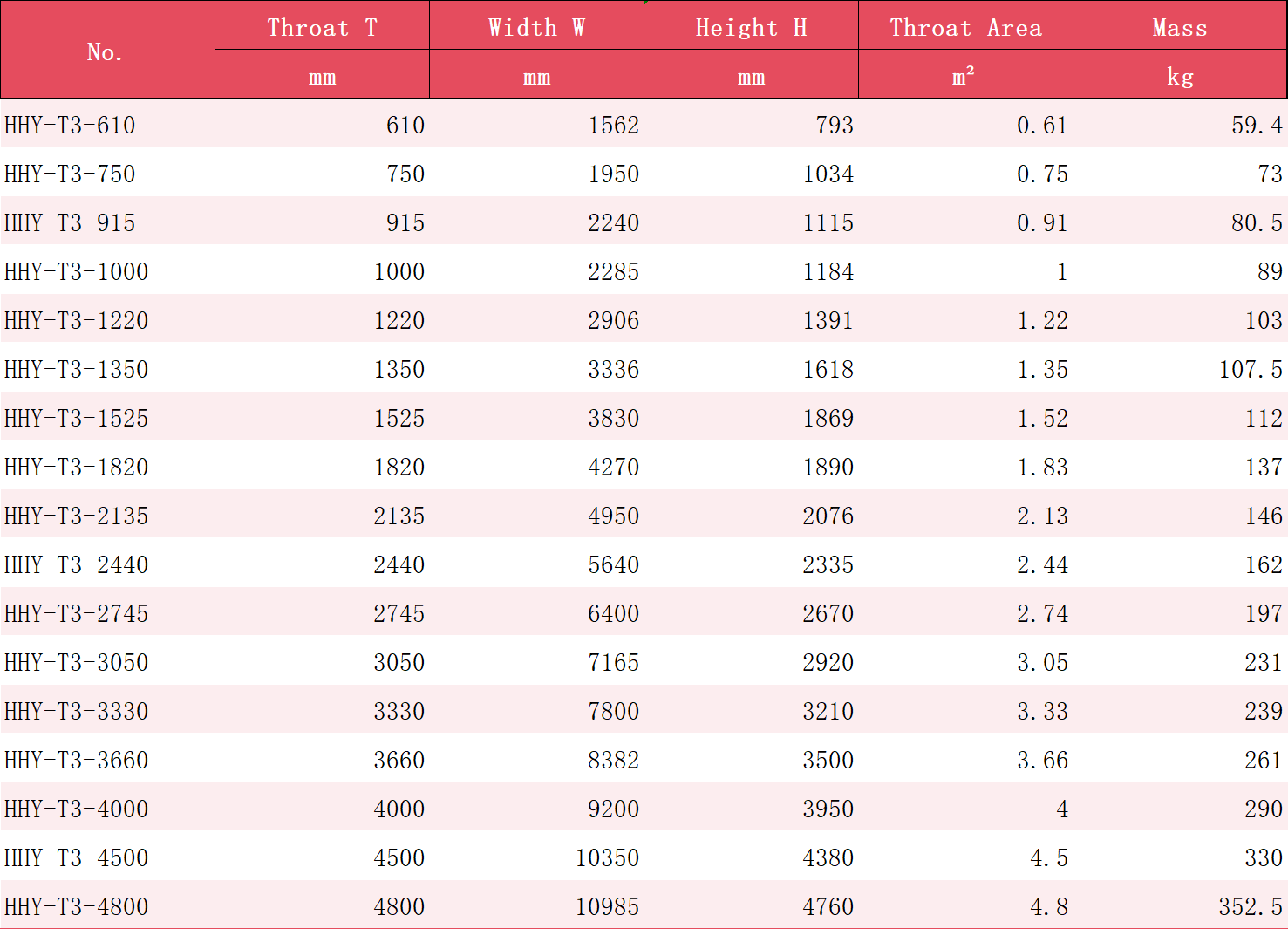1288x929 pixels.
Task: Click model cell HHY-T3-3660
Action: click(76, 760)
